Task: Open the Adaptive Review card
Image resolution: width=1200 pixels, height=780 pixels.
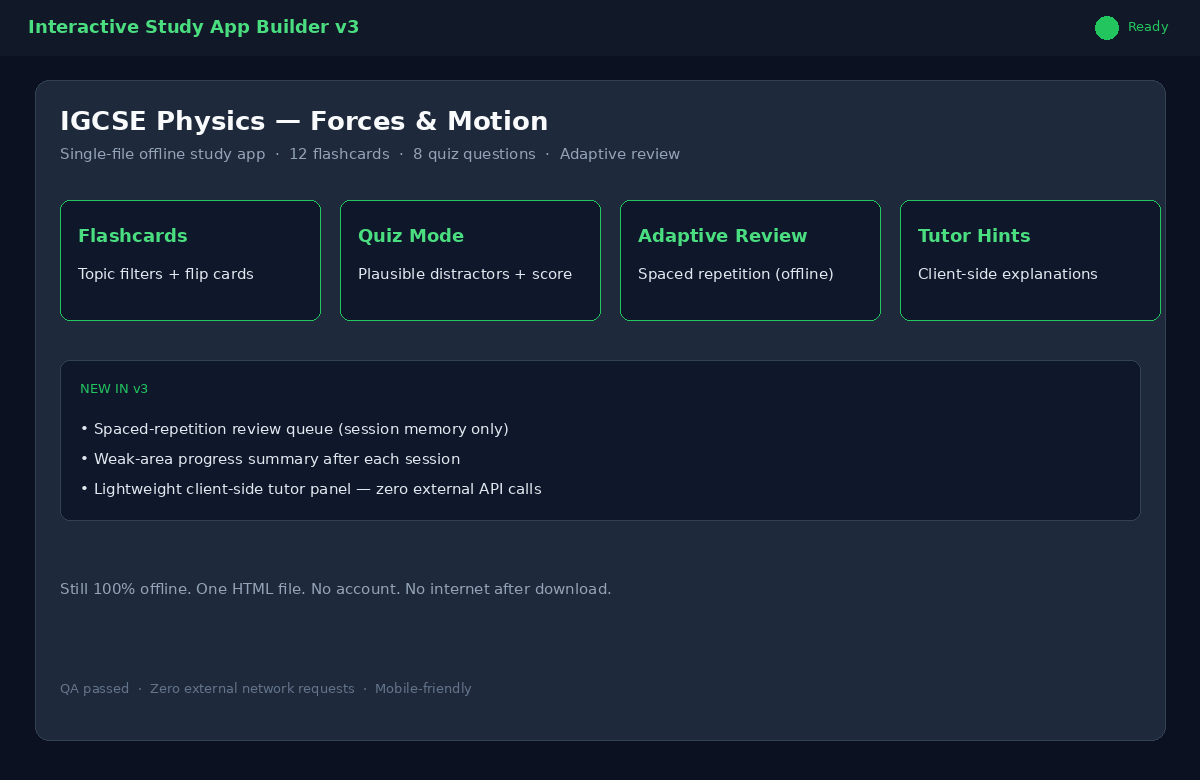Action: pos(750,260)
